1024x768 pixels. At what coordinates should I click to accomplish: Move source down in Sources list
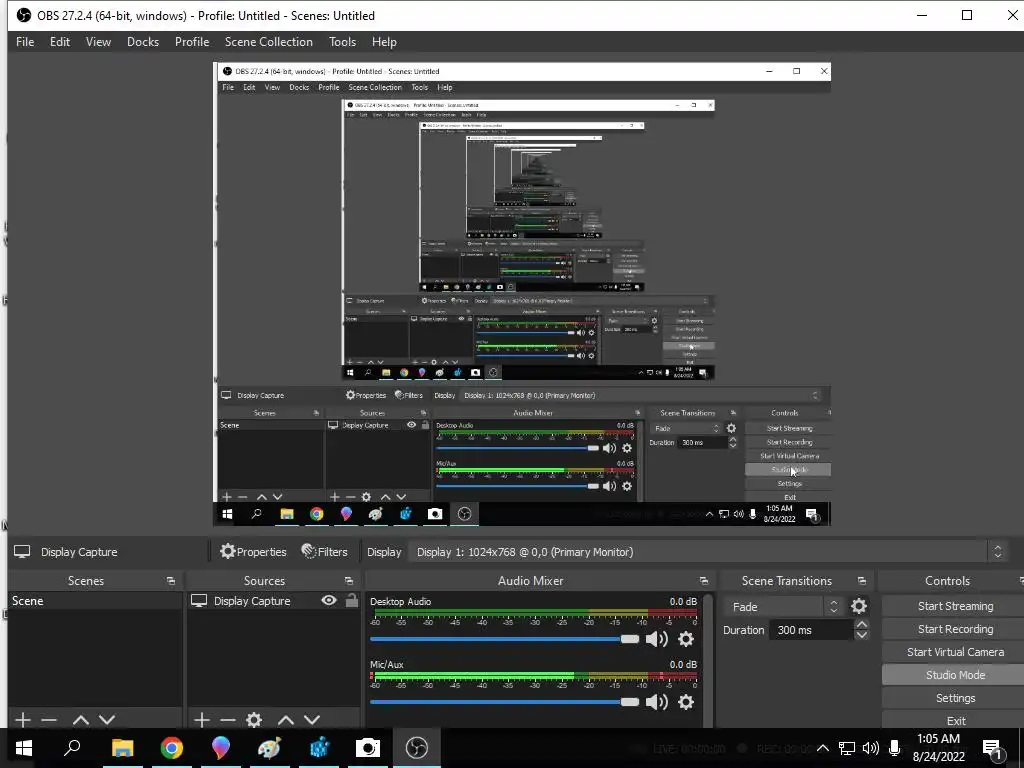coord(312,720)
